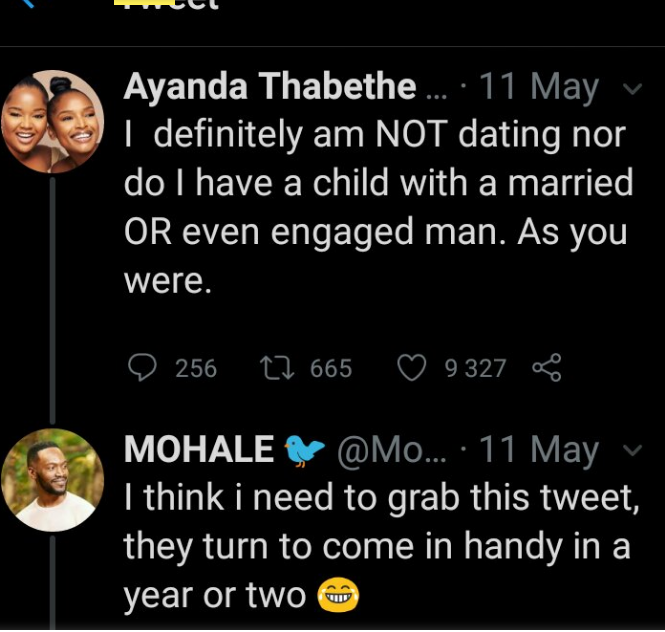Tap share icon on Ayanda's tweet
This screenshot has width=665, height=632.
tap(547, 368)
